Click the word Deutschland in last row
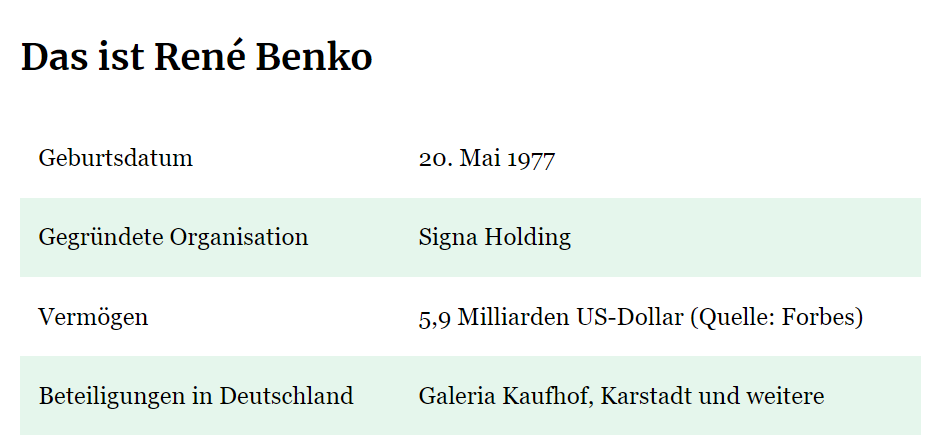Image resolution: width=935 pixels, height=445 pixels. click(286, 395)
